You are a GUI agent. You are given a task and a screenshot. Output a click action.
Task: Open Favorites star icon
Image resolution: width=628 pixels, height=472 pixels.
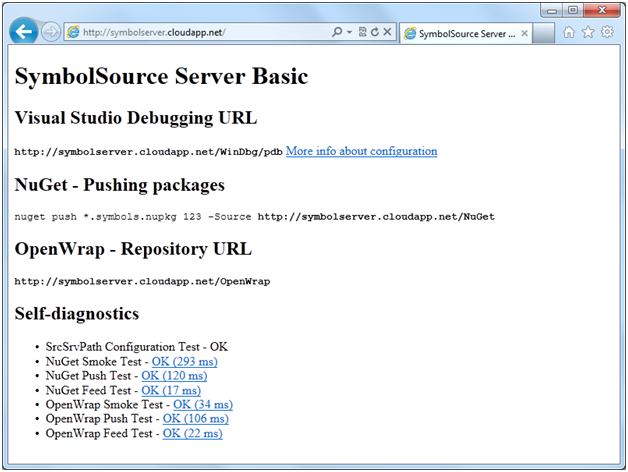(x=588, y=32)
